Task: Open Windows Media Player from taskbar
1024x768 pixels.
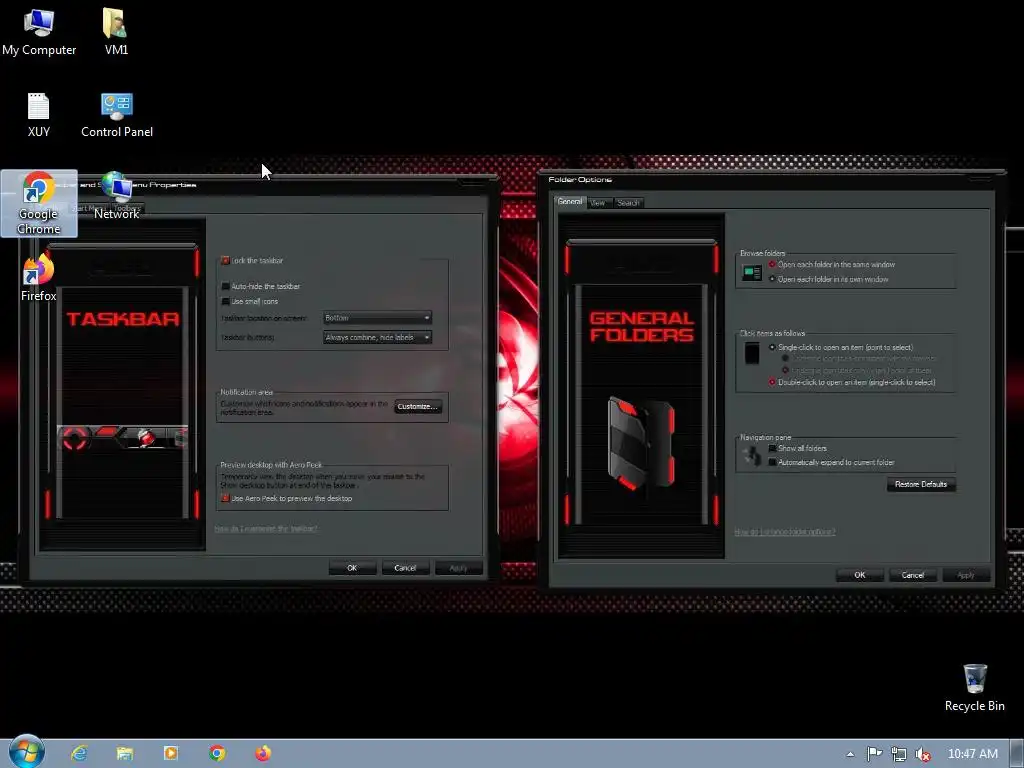Action: (x=170, y=754)
